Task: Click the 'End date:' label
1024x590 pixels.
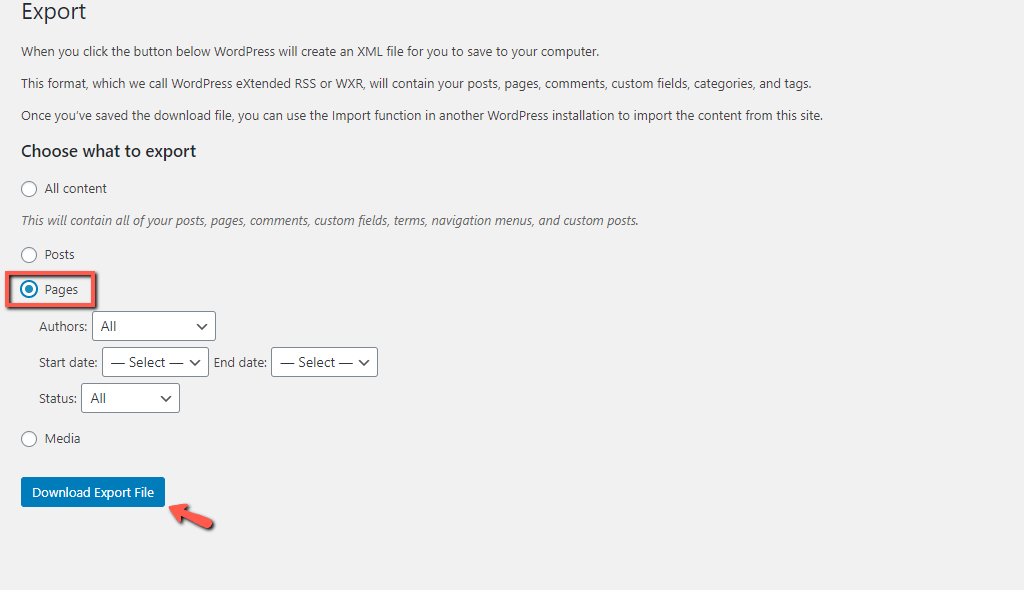Action: (240, 363)
